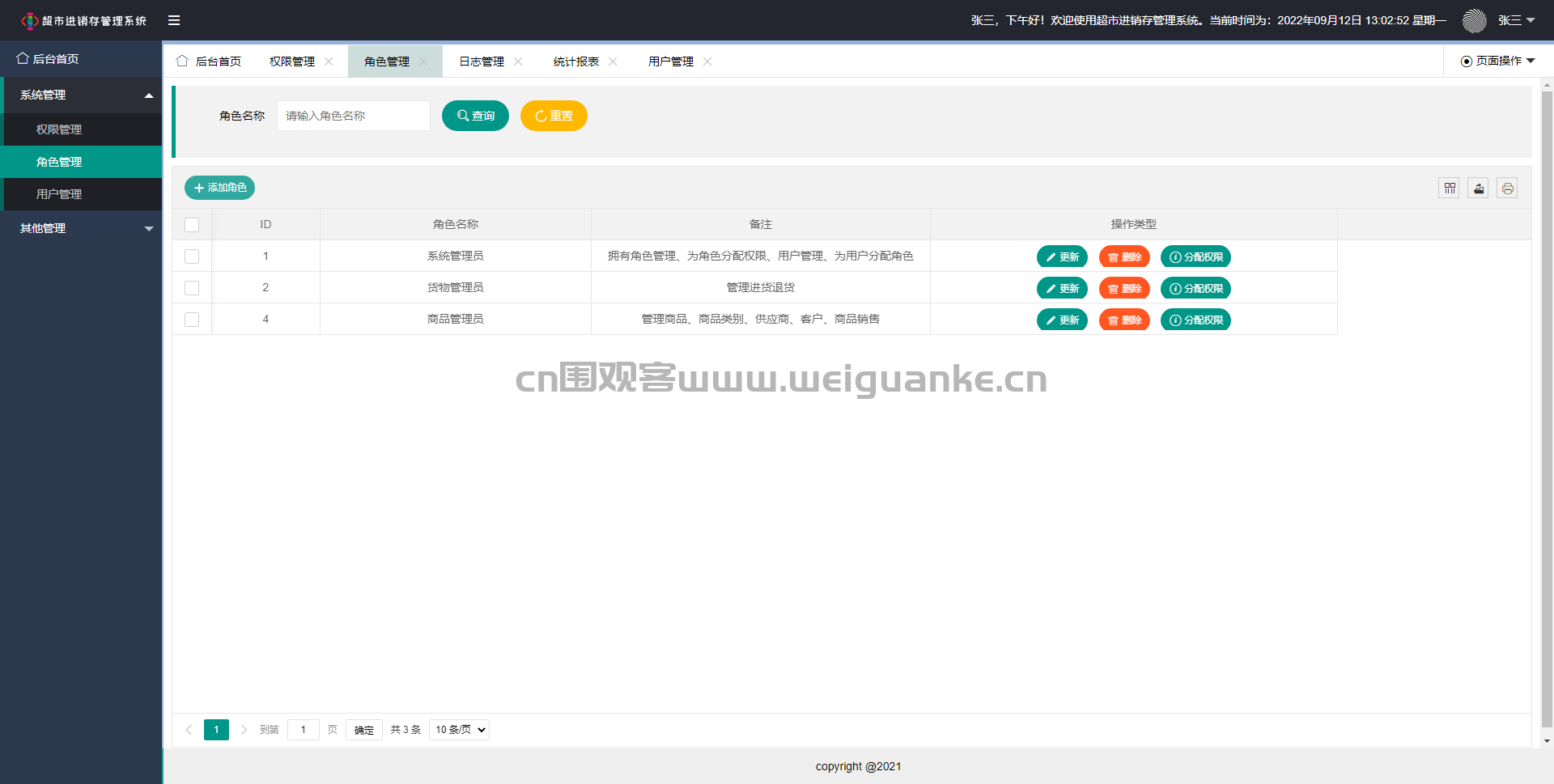
Task: Select 角色管理 in the sidebar
Action: pos(83,162)
